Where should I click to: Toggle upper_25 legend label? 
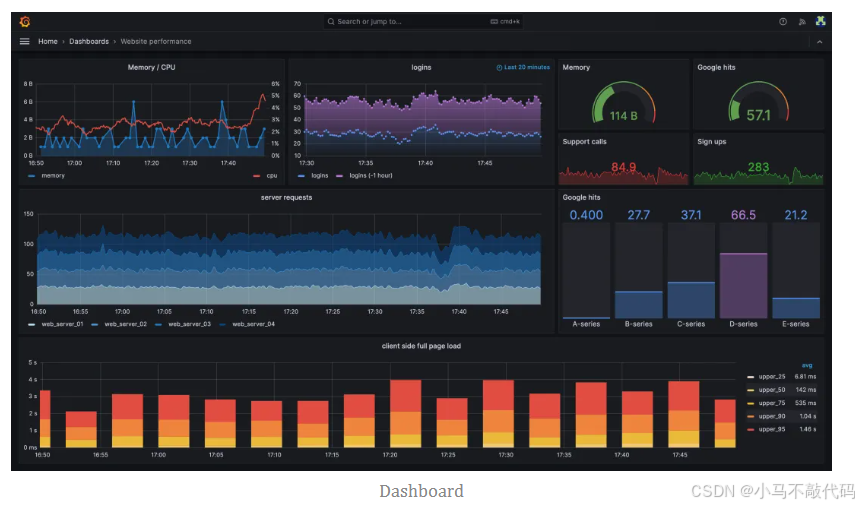click(772, 377)
